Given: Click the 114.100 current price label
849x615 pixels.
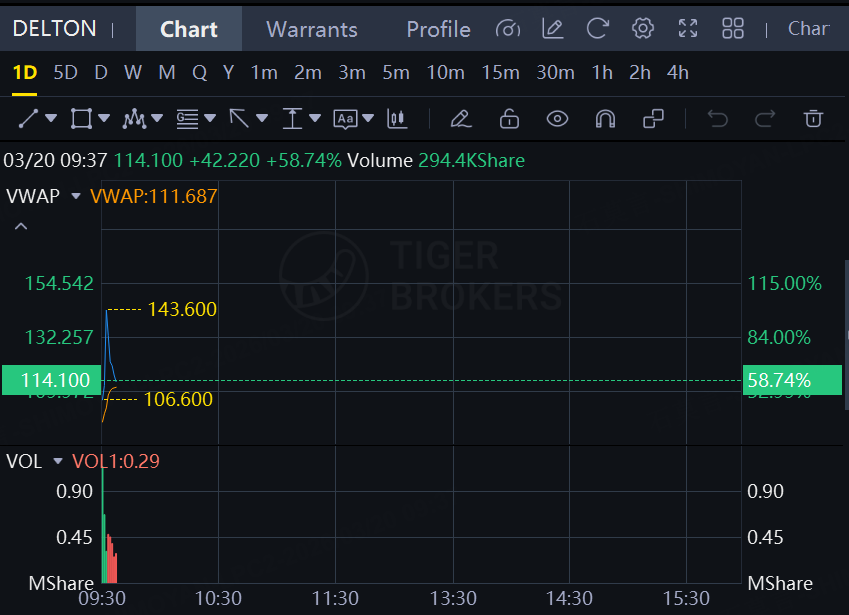Looking at the screenshot, I should [50, 380].
